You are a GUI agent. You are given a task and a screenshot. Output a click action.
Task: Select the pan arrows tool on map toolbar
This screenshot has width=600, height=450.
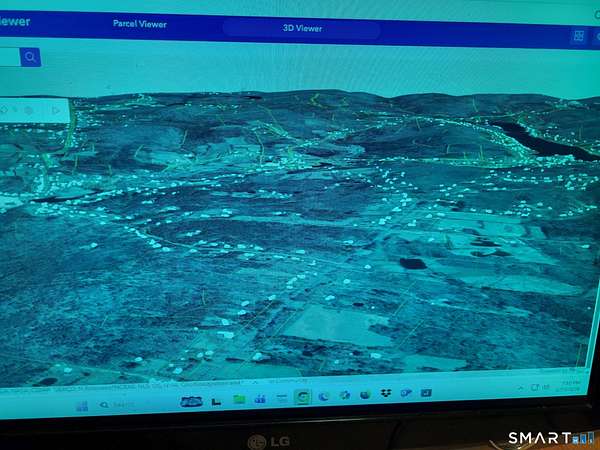pos(6,109)
